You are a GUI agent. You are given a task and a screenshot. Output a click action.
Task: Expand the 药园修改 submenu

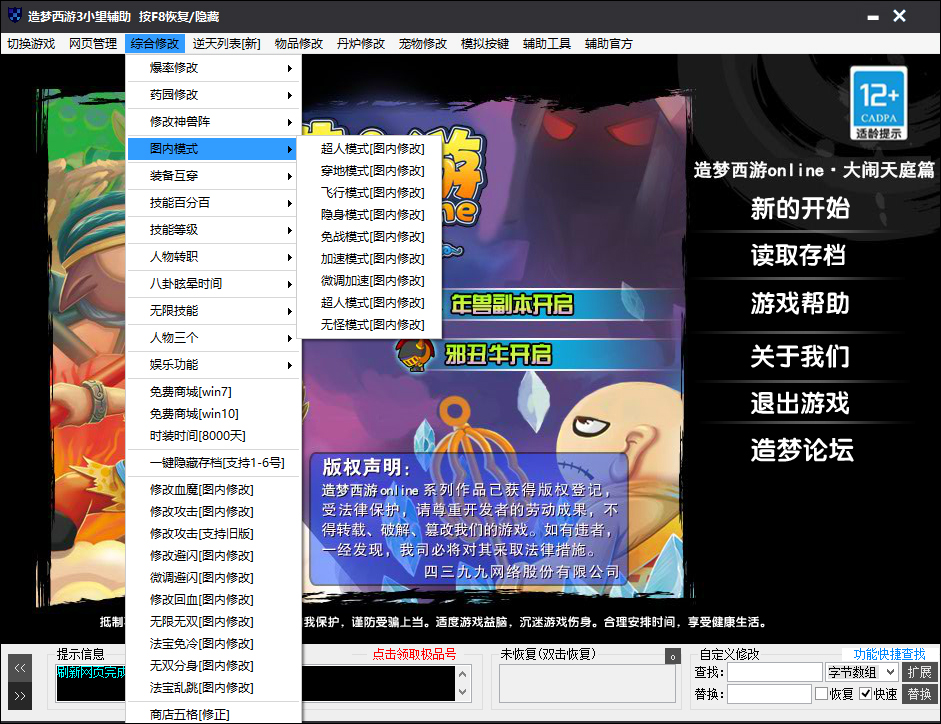tap(213, 95)
